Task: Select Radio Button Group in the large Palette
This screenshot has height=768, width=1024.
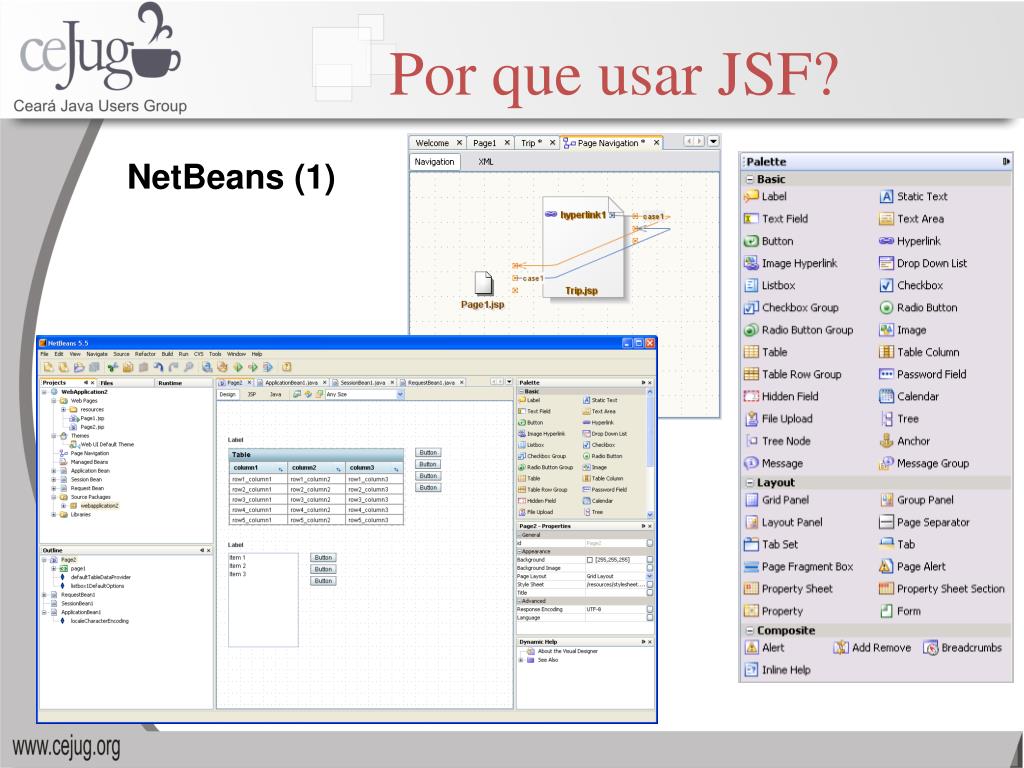Action: [x=798, y=330]
